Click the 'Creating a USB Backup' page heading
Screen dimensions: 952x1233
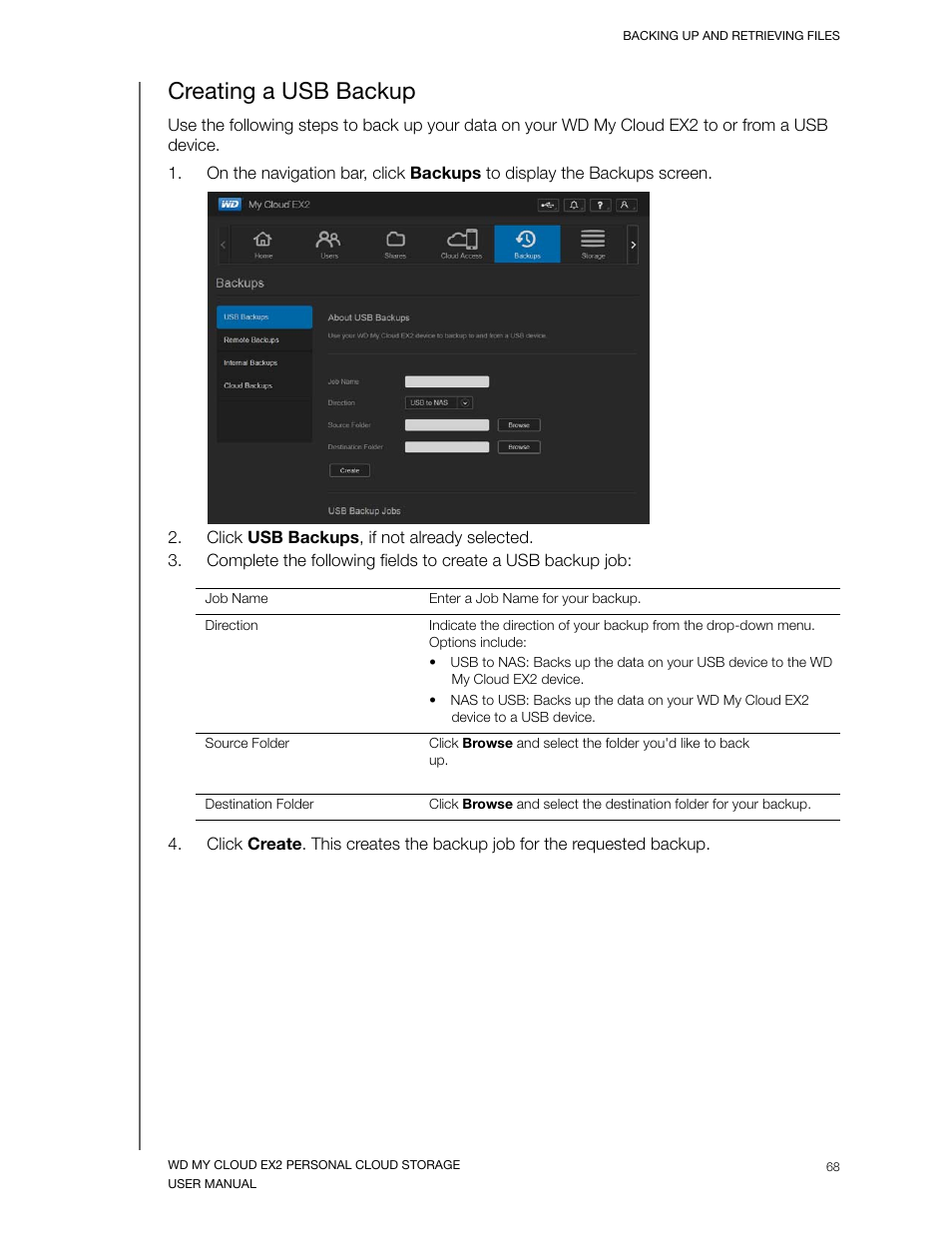[291, 91]
